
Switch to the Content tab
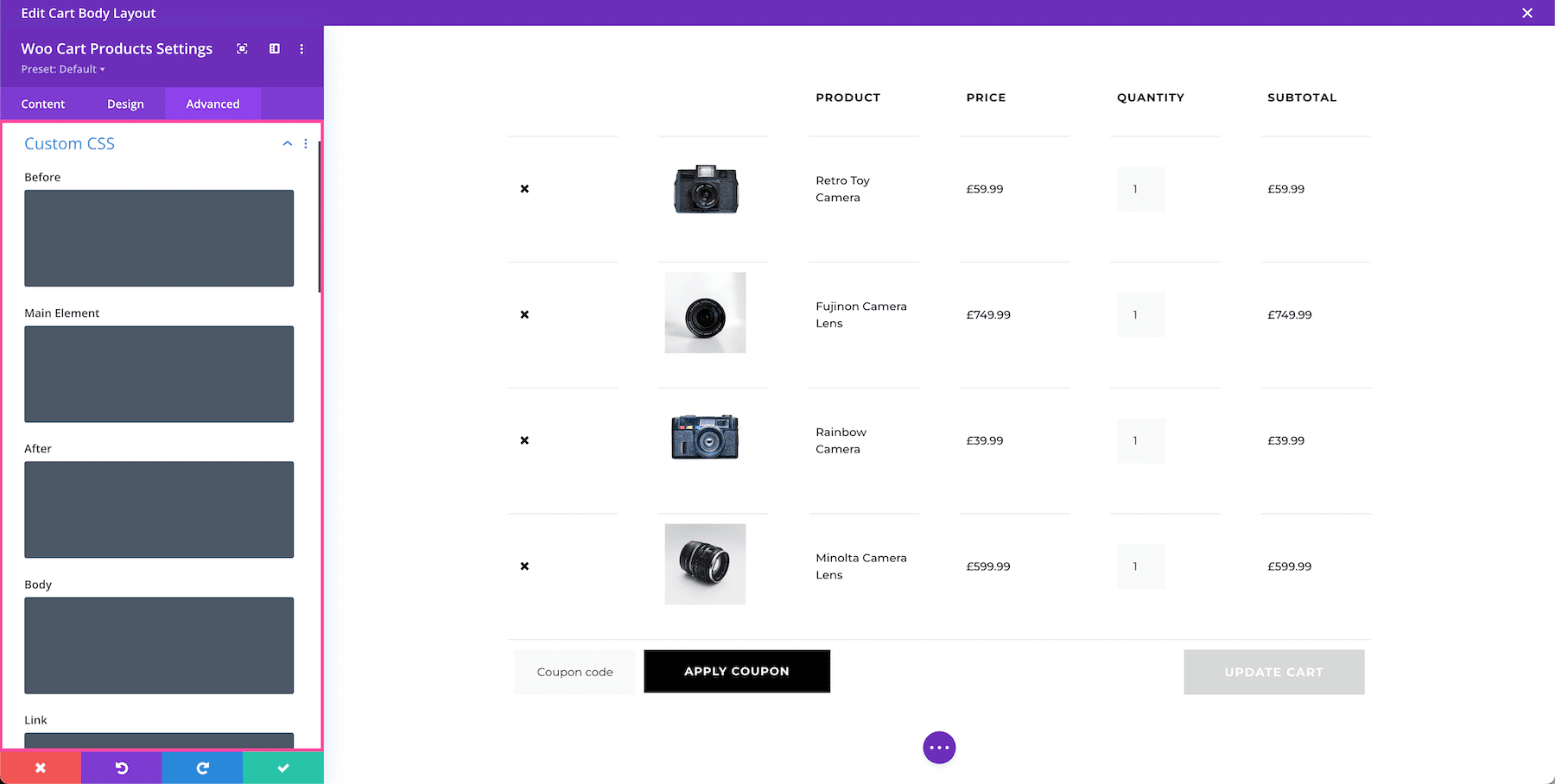coord(43,104)
